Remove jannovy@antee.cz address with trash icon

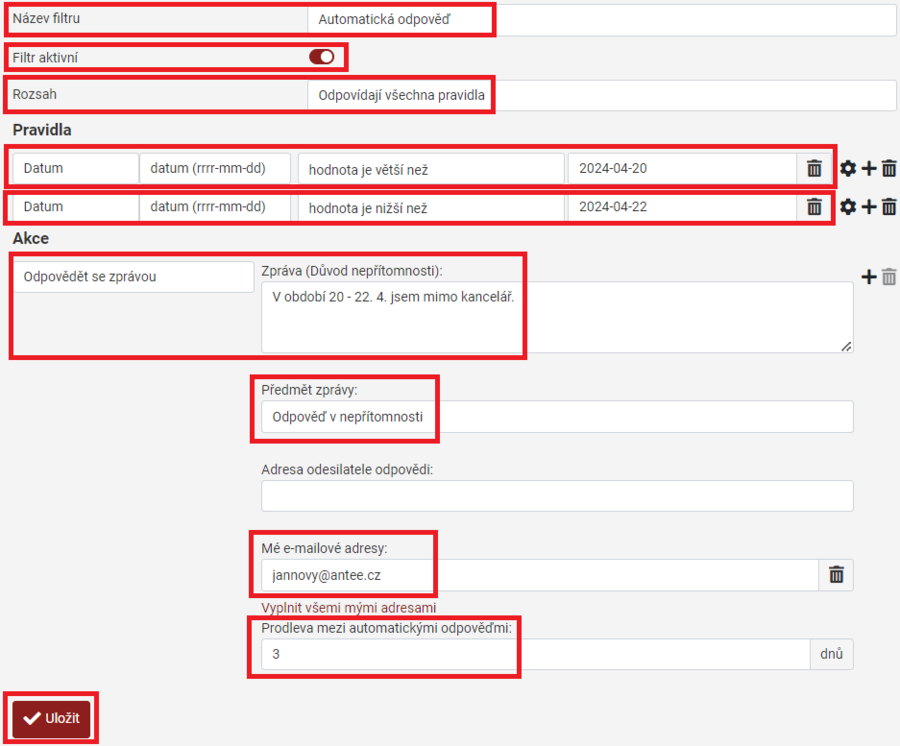point(837,575)
